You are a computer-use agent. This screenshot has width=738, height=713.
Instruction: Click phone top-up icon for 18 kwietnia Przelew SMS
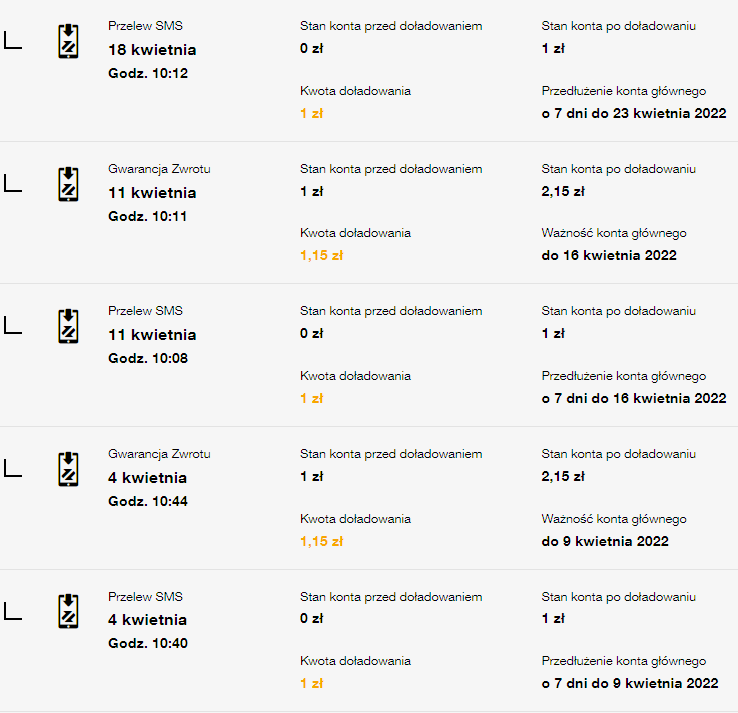click(x=68, y=42)
